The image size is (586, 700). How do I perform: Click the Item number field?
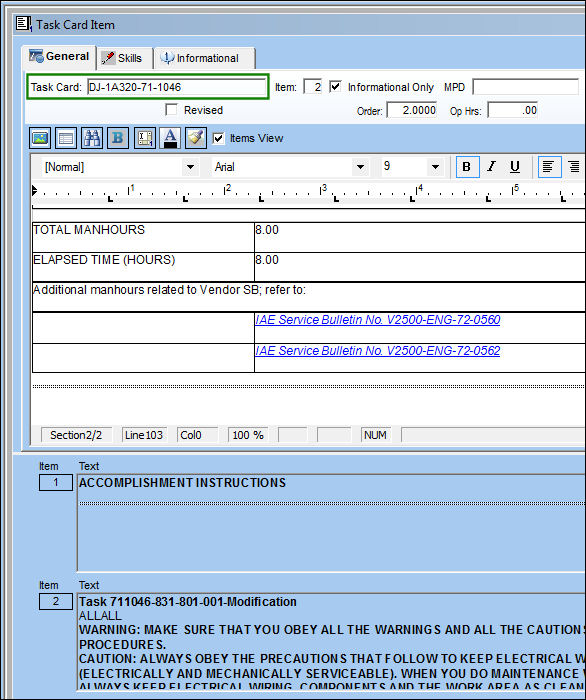tap(312, 87)
